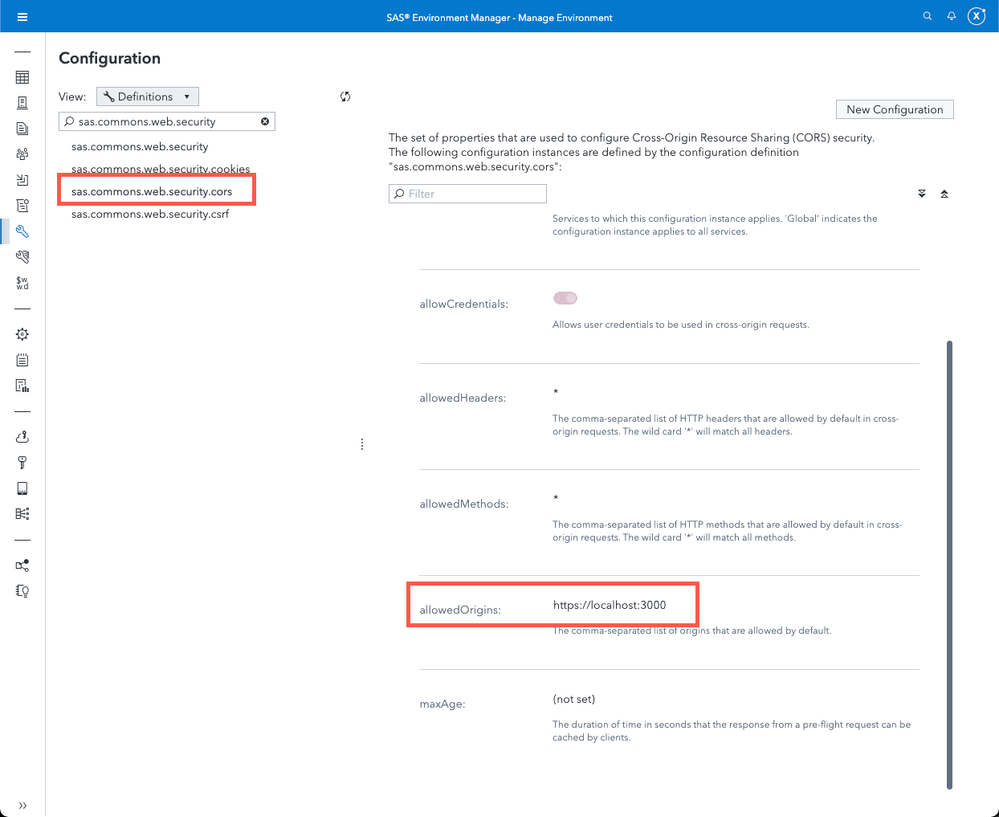The image size is (999, 817).
Task: Click the New Configuration button
Action: 895,109
